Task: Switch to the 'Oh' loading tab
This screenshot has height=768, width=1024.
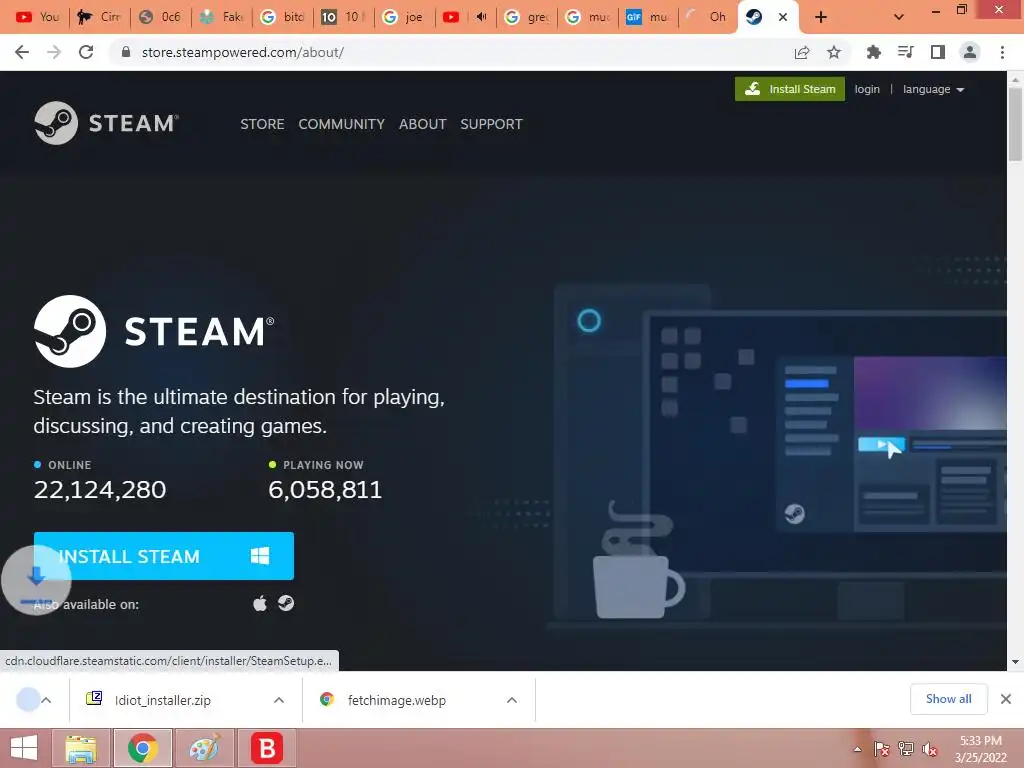Action: 708,17
